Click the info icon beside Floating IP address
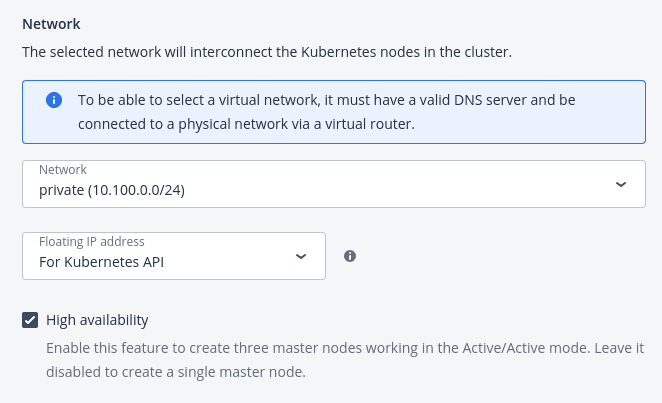 pyautogui.click(x=350, y=256)
